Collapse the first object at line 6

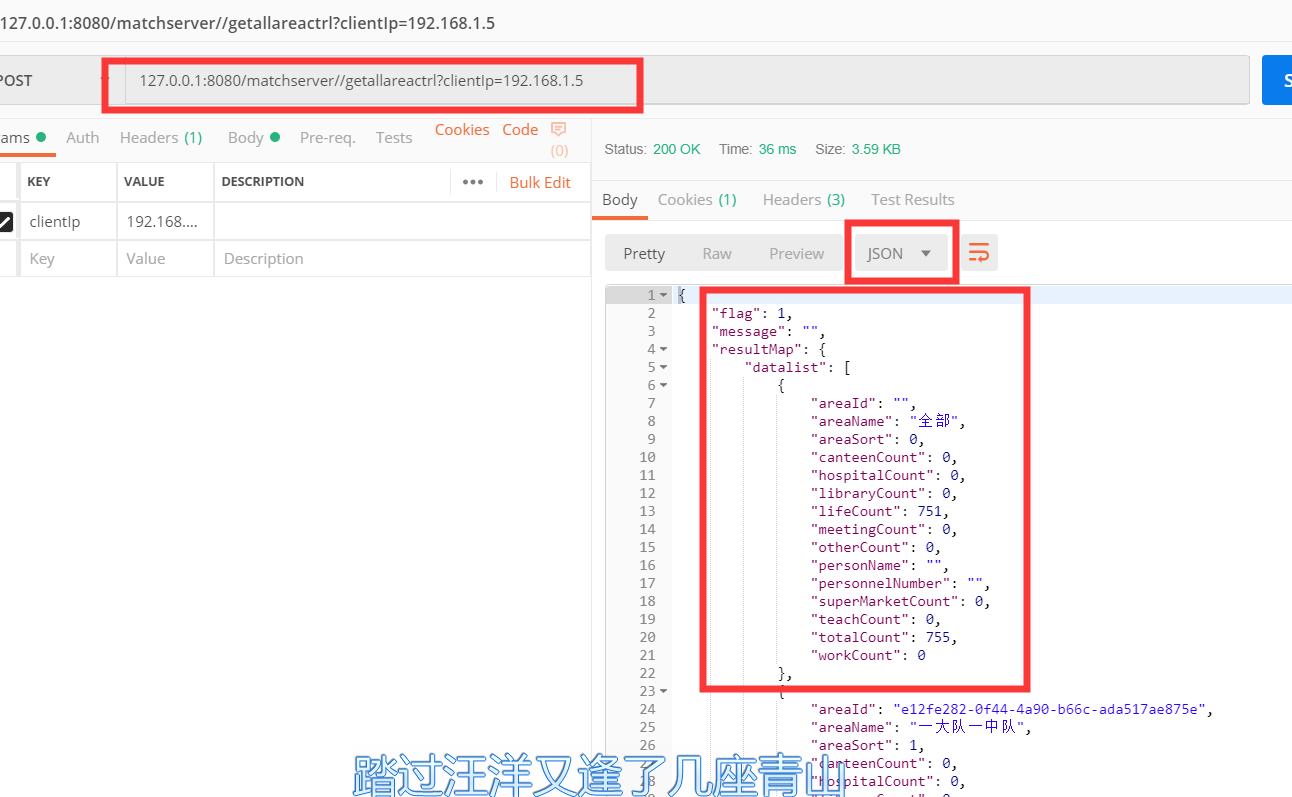tap(663, 385)
